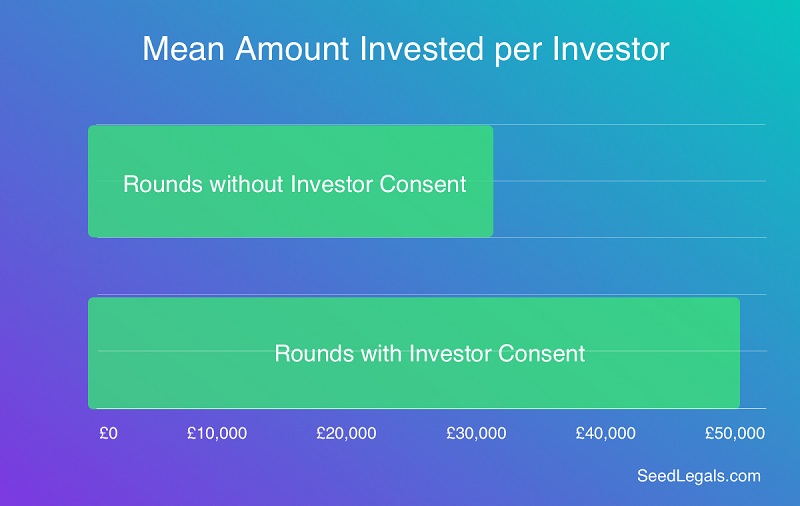Click the £10,000 axis label
Image resolution: width=800 pixels, height=506 pixels.
click(217, 434)
